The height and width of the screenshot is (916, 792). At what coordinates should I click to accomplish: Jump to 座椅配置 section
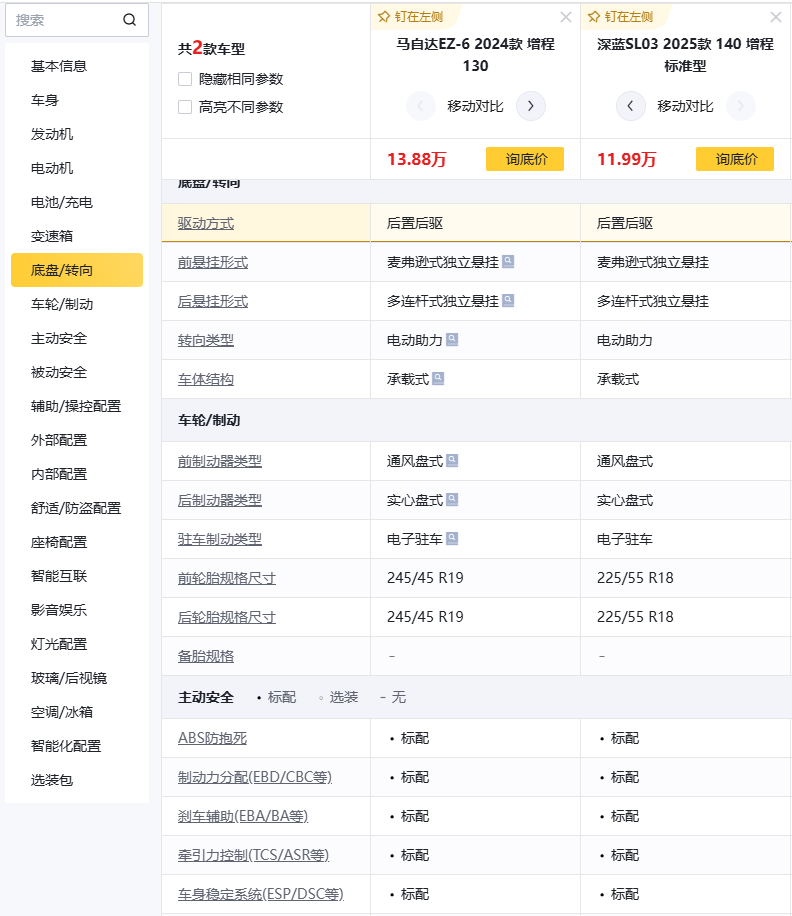coord(59,542)
